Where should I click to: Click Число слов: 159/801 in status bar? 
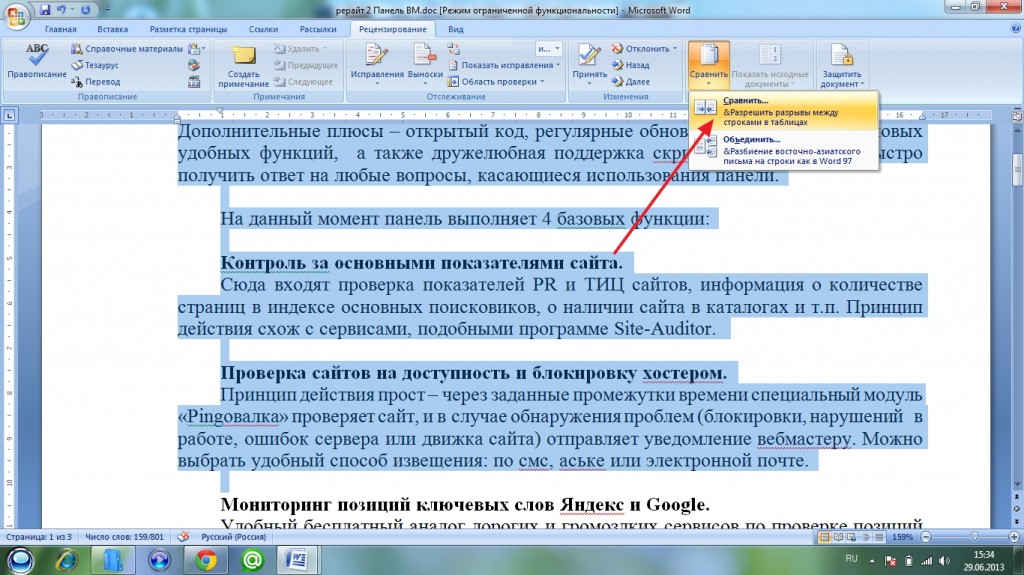point(124,537)
